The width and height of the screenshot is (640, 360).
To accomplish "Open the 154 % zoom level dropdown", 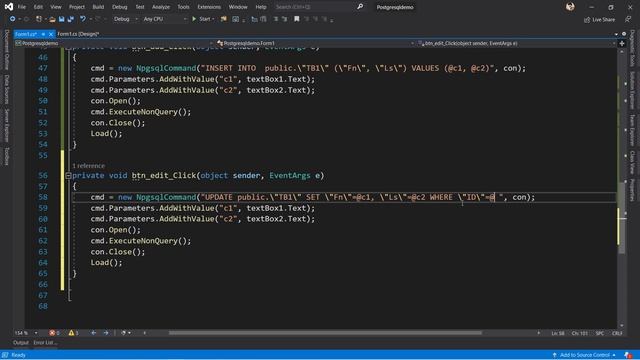I will coord(26,333).
